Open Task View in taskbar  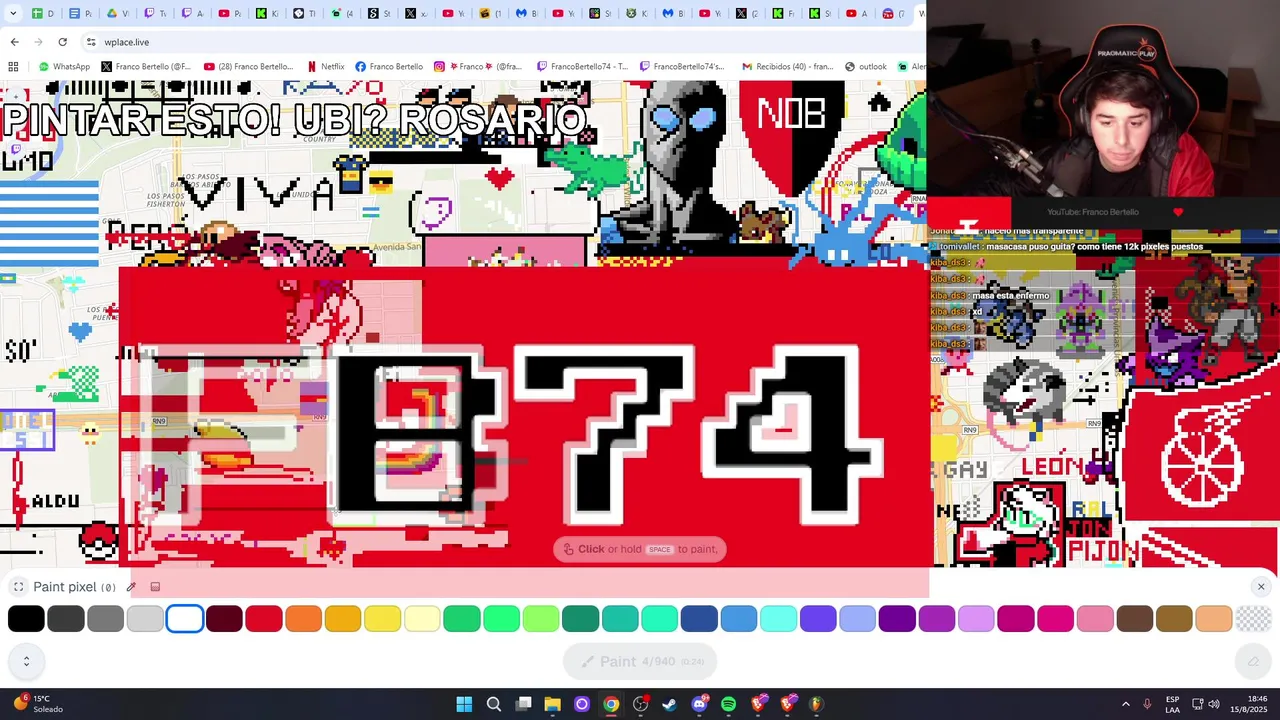pyautogui.click(x=523, y=704)
